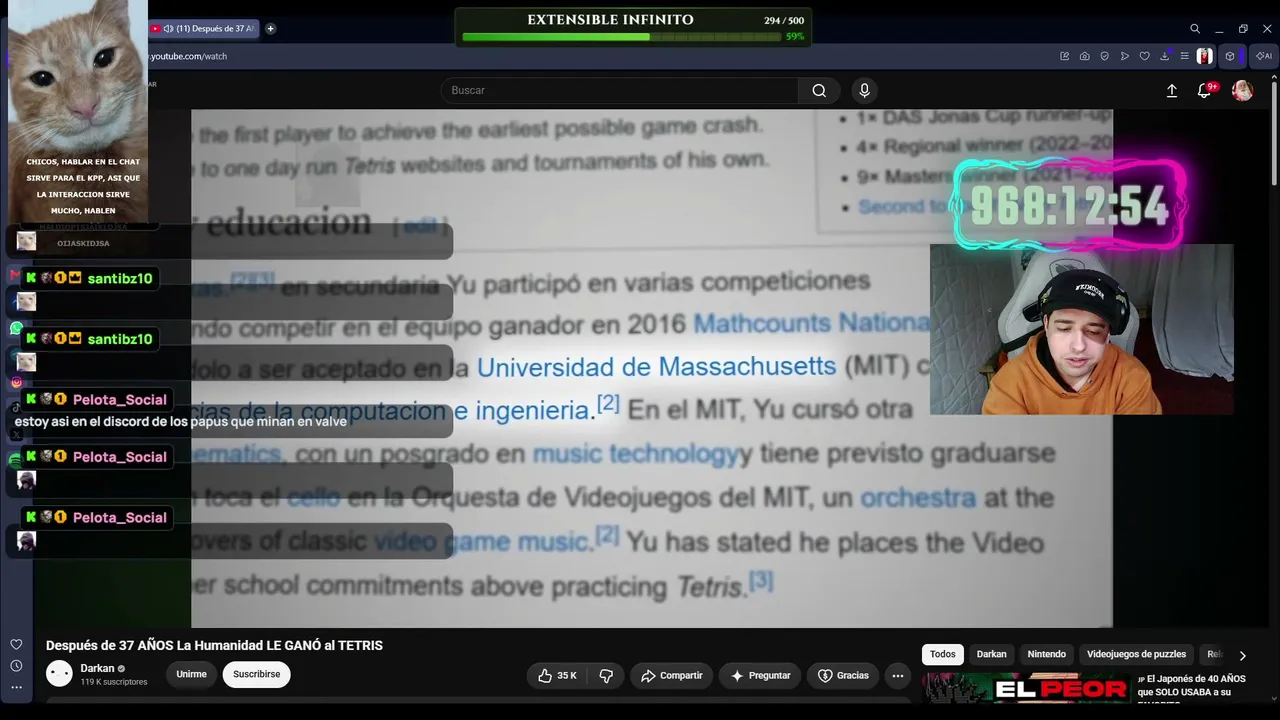
Task: Open sidebar favorites heart icon
Action: [x=16, y=644]
